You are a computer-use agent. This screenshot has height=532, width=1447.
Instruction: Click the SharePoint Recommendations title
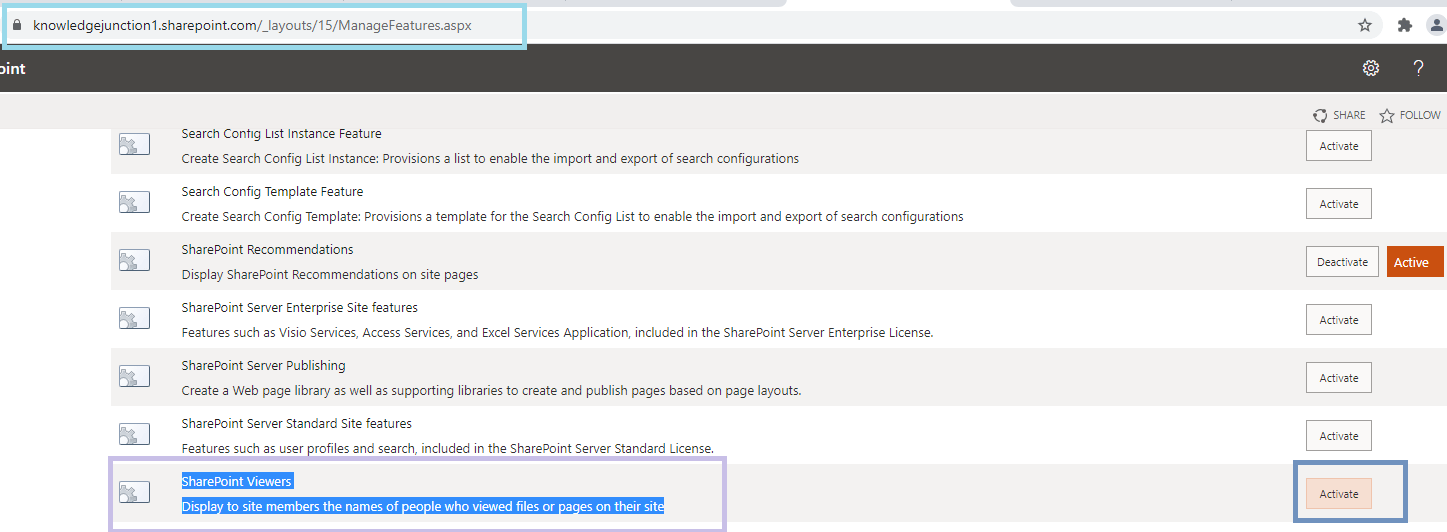point(267,249)
